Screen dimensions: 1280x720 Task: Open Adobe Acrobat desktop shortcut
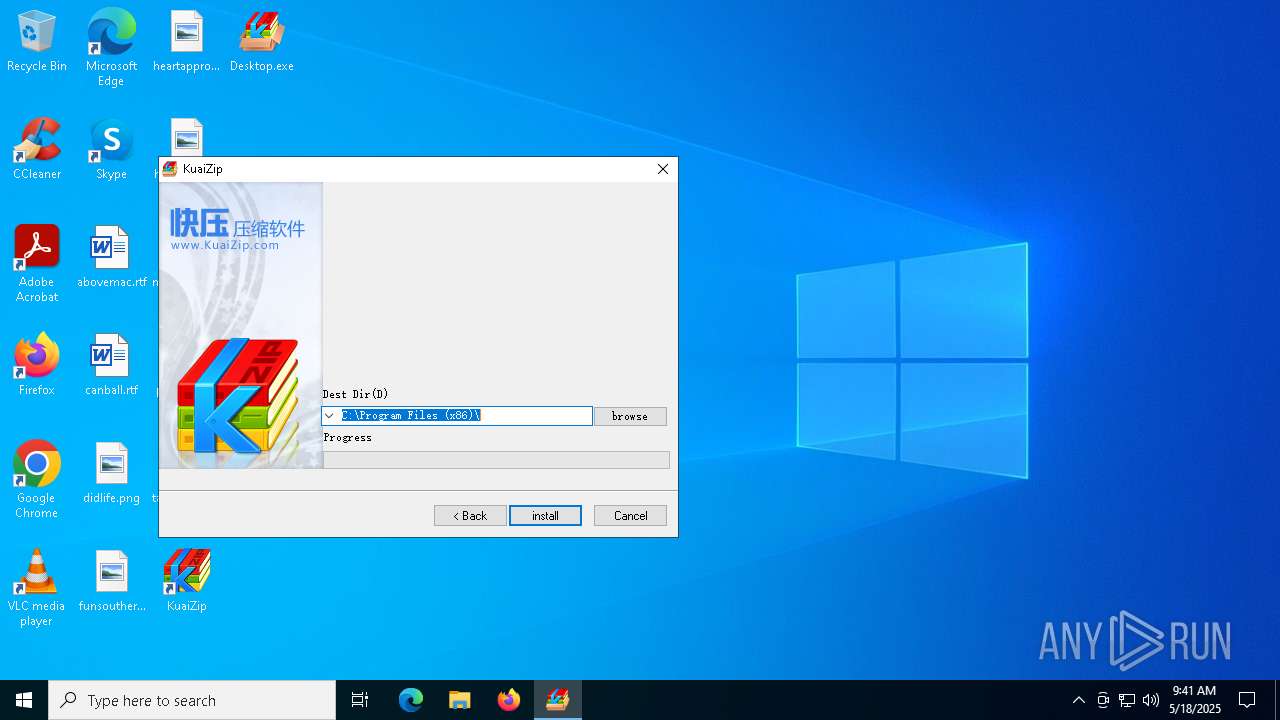tap(37, 264)
